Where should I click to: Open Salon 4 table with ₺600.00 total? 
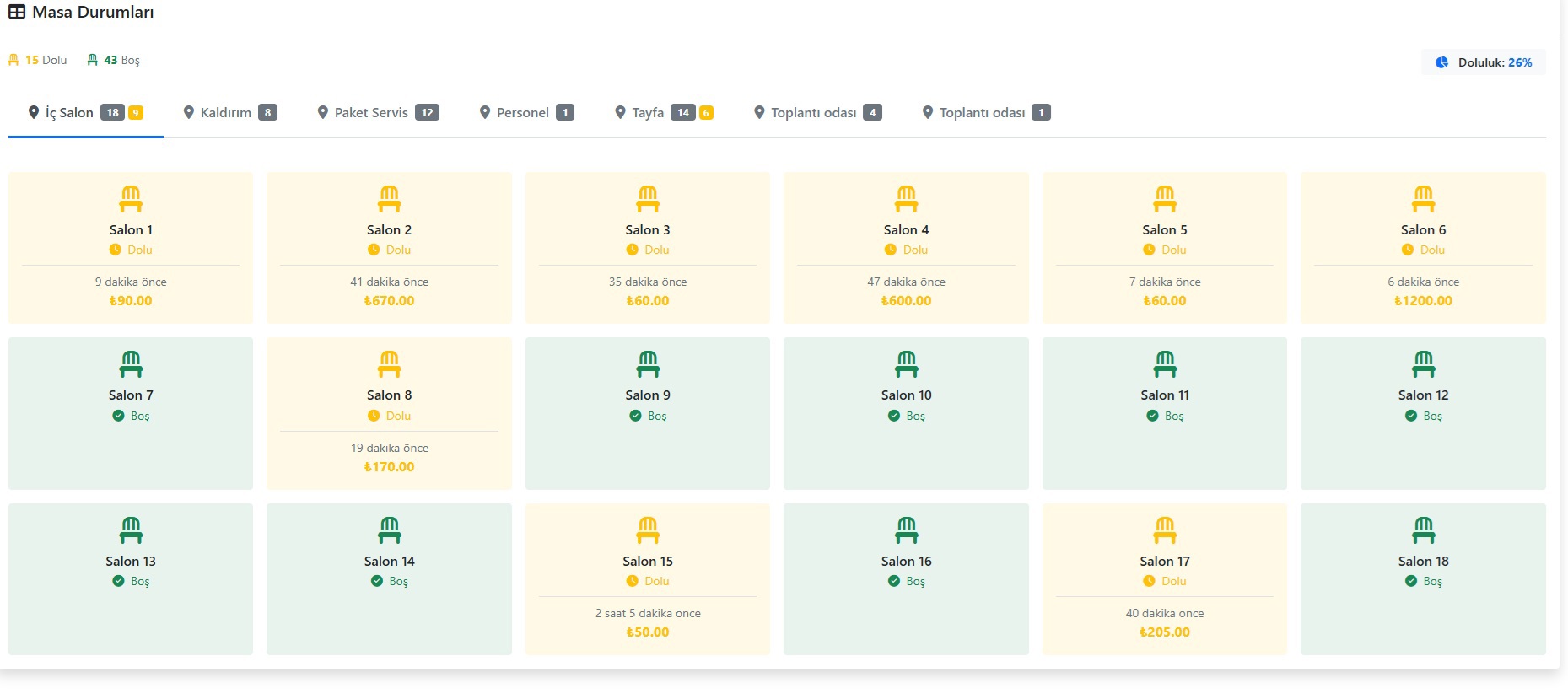coord(906,248)
